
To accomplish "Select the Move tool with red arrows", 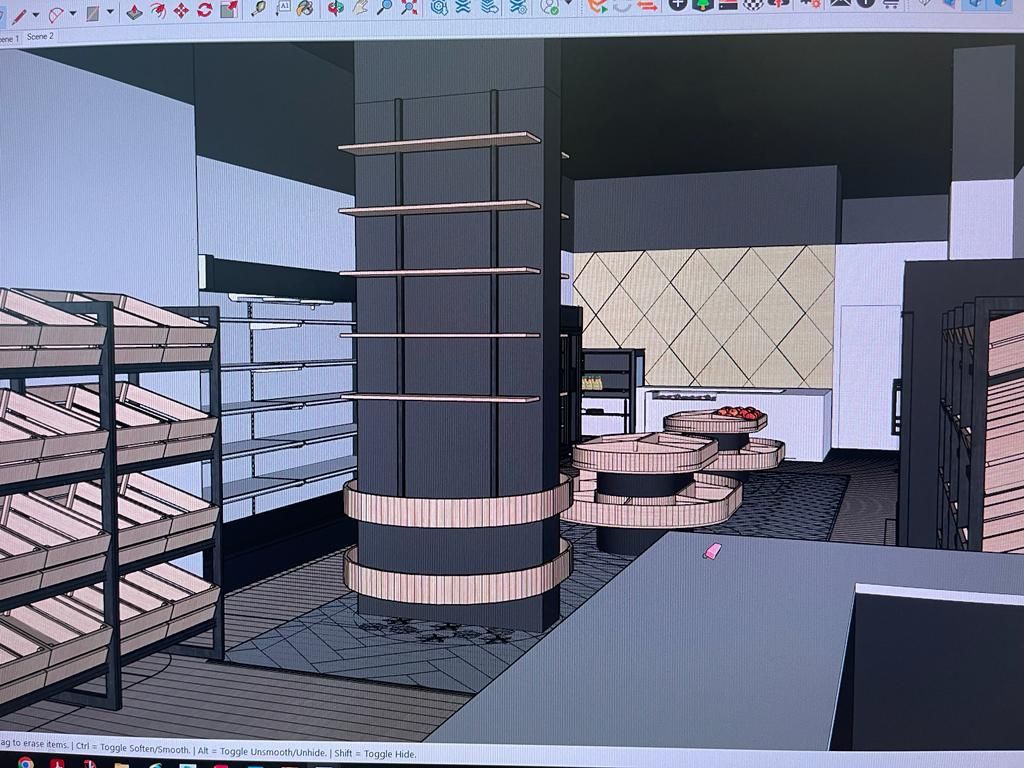I will coord(181,10).
